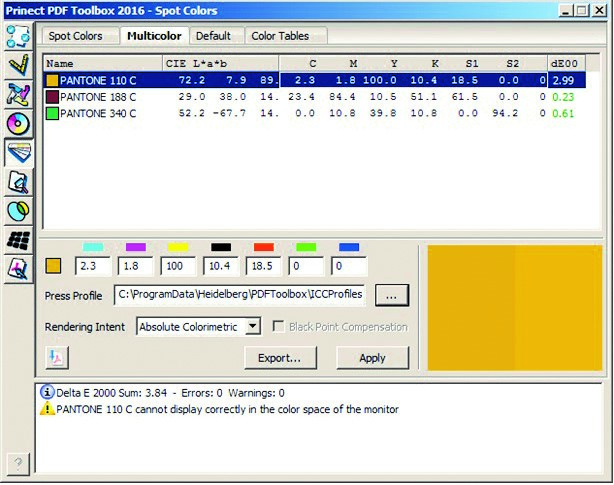This screenshot has height=485, width=614.
Task: Sort by the dE00 column header
Action: tap(566, 63)
